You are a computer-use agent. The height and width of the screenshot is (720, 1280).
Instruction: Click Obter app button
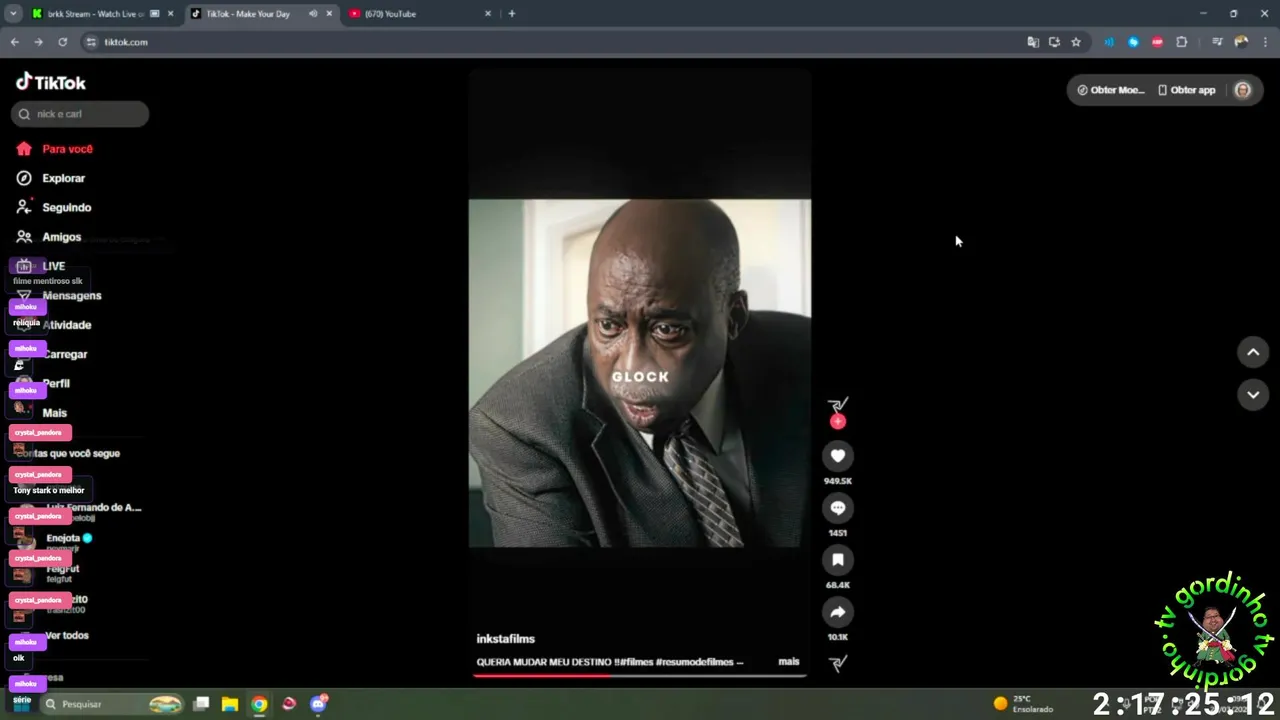pyautogui.click(x=1186, y=90)
